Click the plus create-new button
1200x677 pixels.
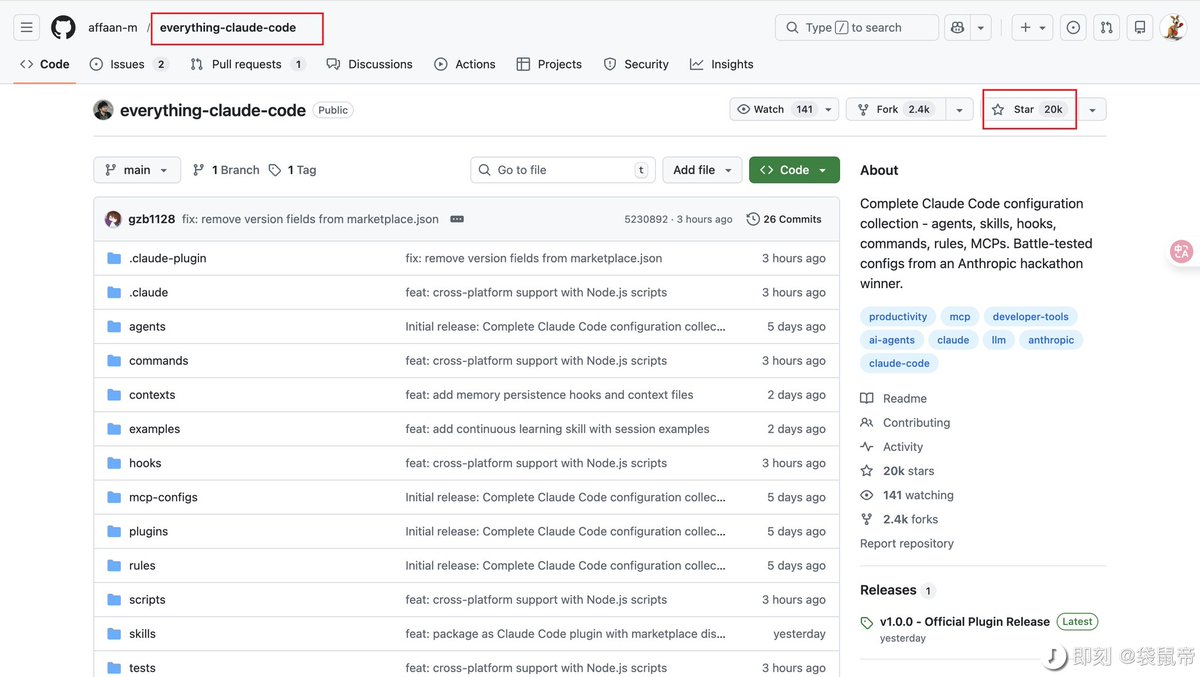pos(1034,28)
